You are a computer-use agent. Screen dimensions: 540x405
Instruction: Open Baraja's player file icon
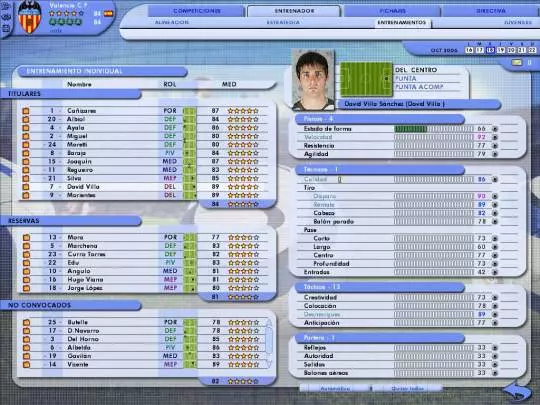tap(26, 153)
